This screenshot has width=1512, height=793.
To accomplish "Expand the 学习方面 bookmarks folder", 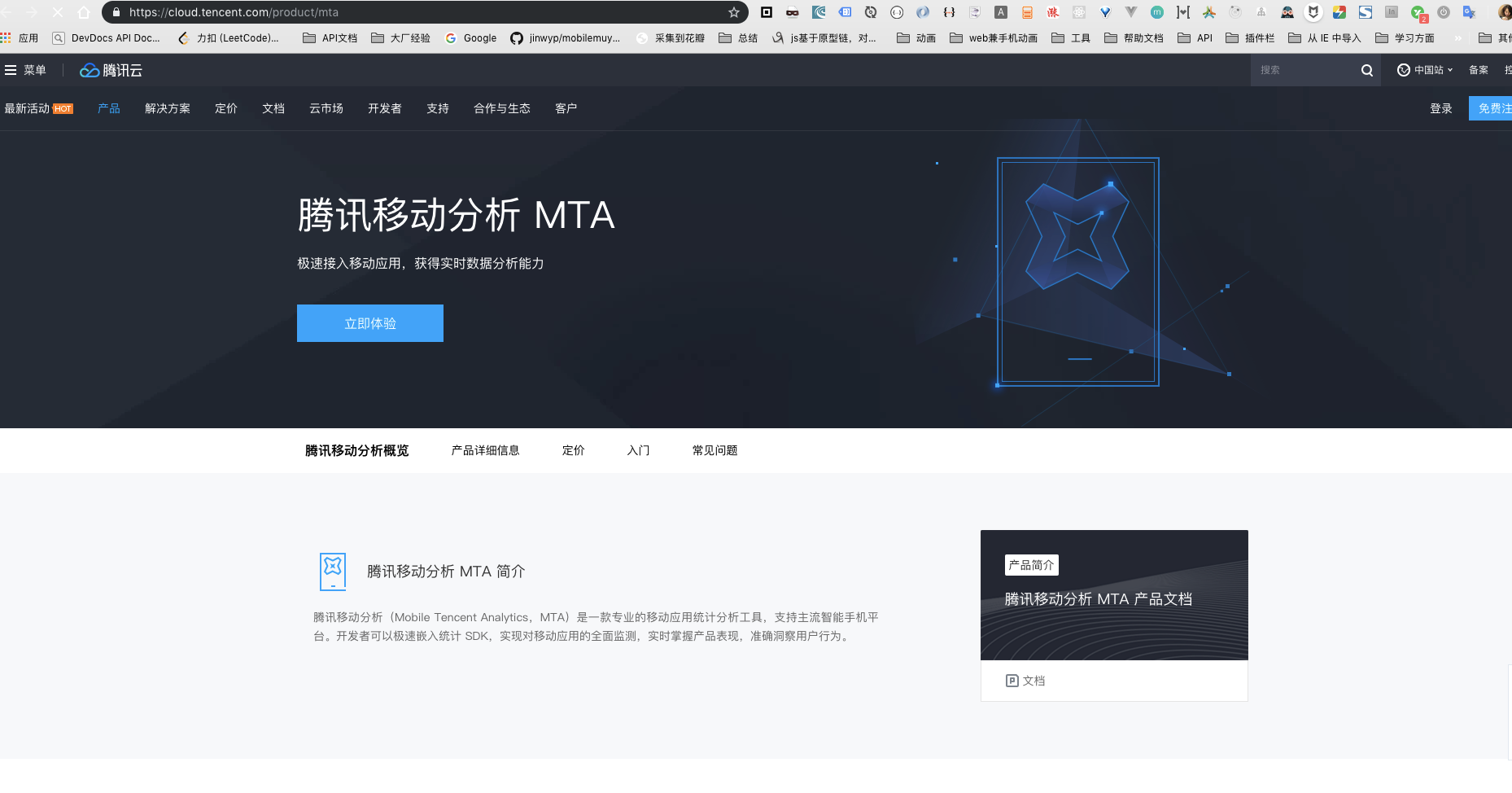I will (1405, 38).
